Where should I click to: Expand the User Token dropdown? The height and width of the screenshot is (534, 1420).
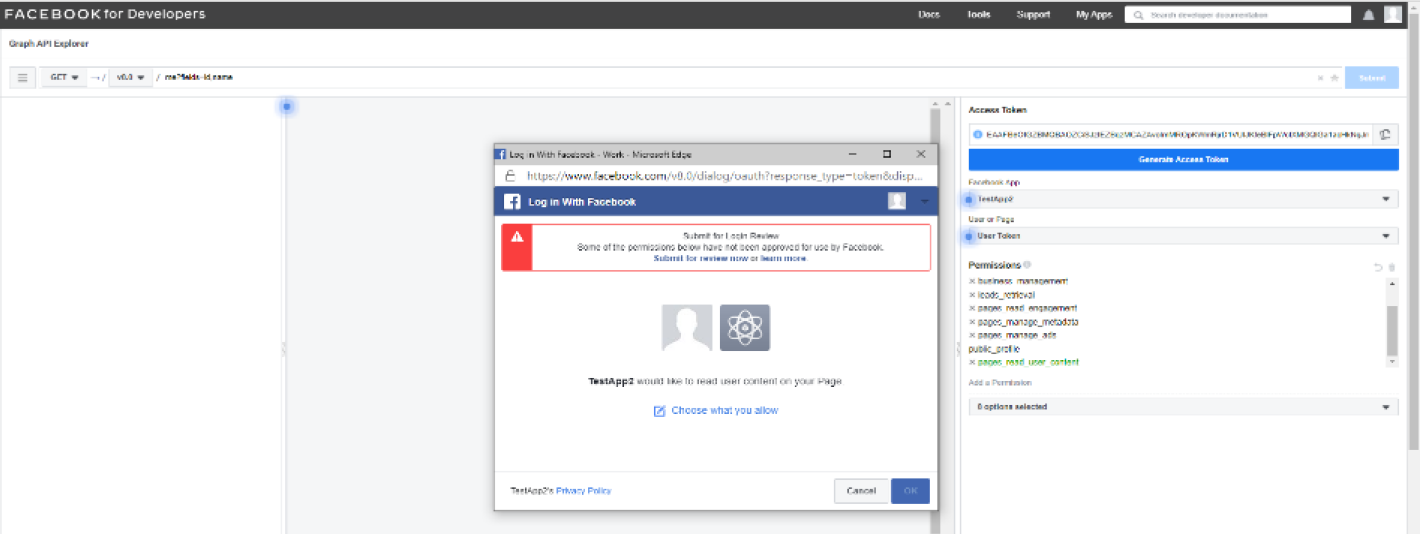pos(1183,236)
